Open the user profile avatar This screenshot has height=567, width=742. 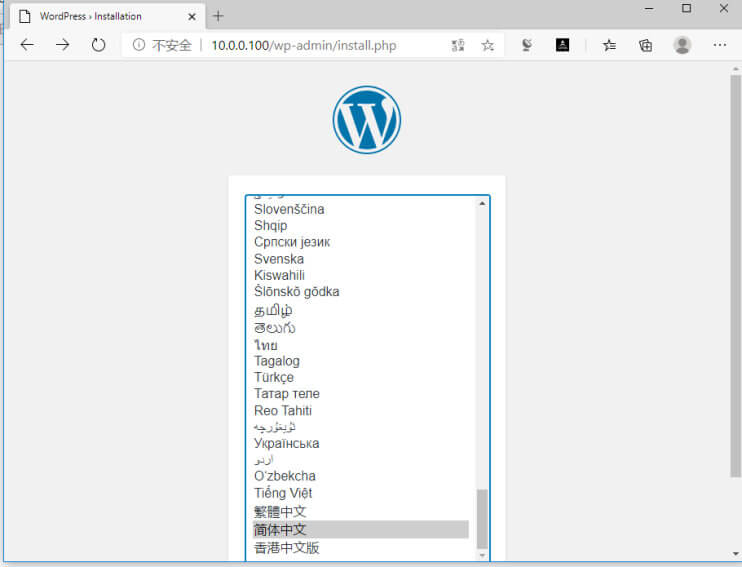point(682,45)
